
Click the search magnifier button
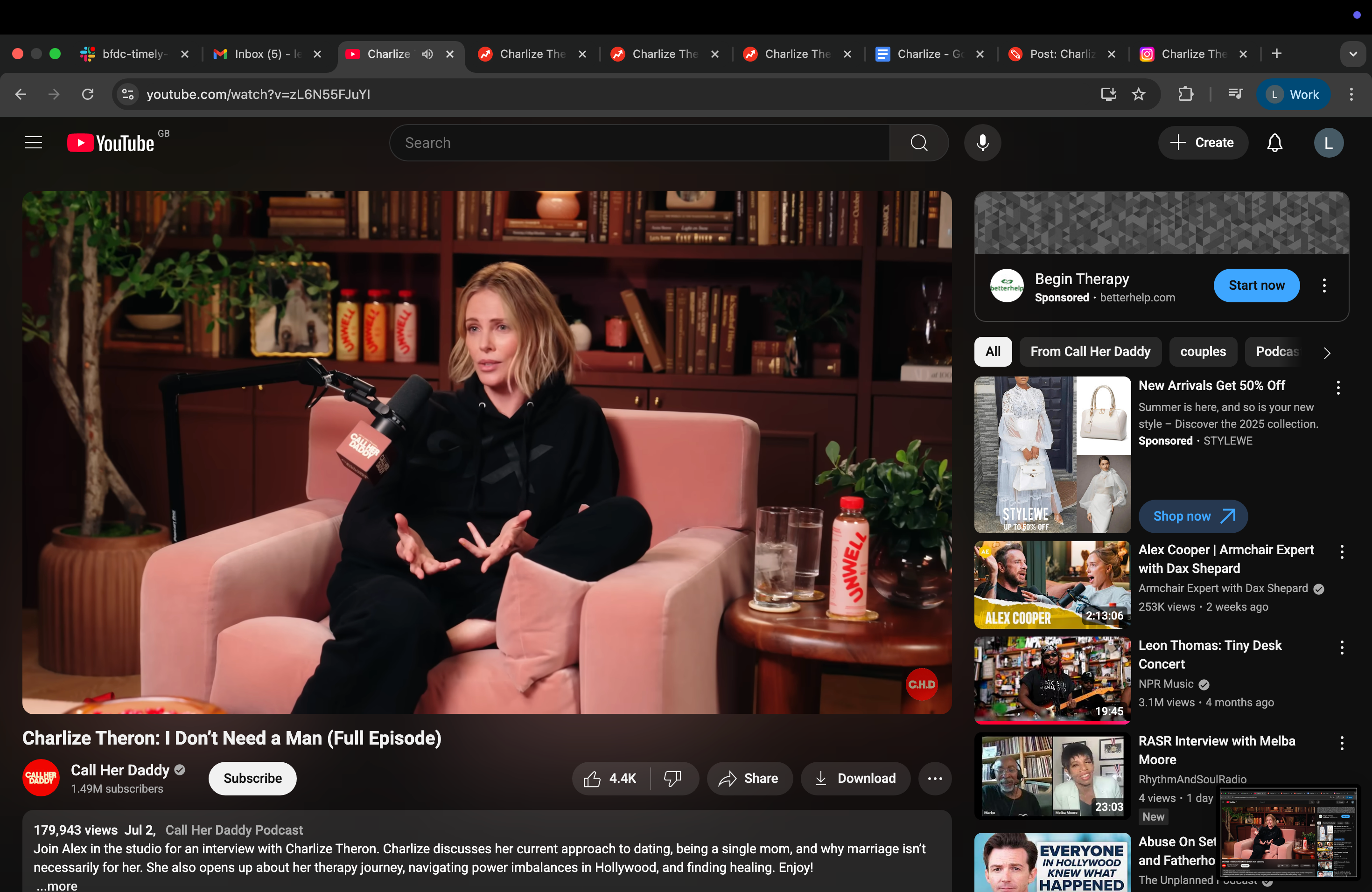click(x=919, y=142)
